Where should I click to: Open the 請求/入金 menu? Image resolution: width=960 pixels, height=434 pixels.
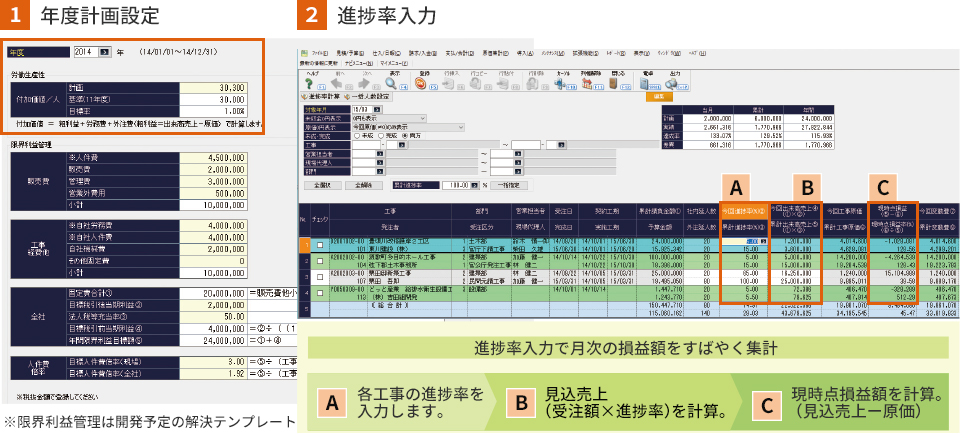(x=422, y=53)
